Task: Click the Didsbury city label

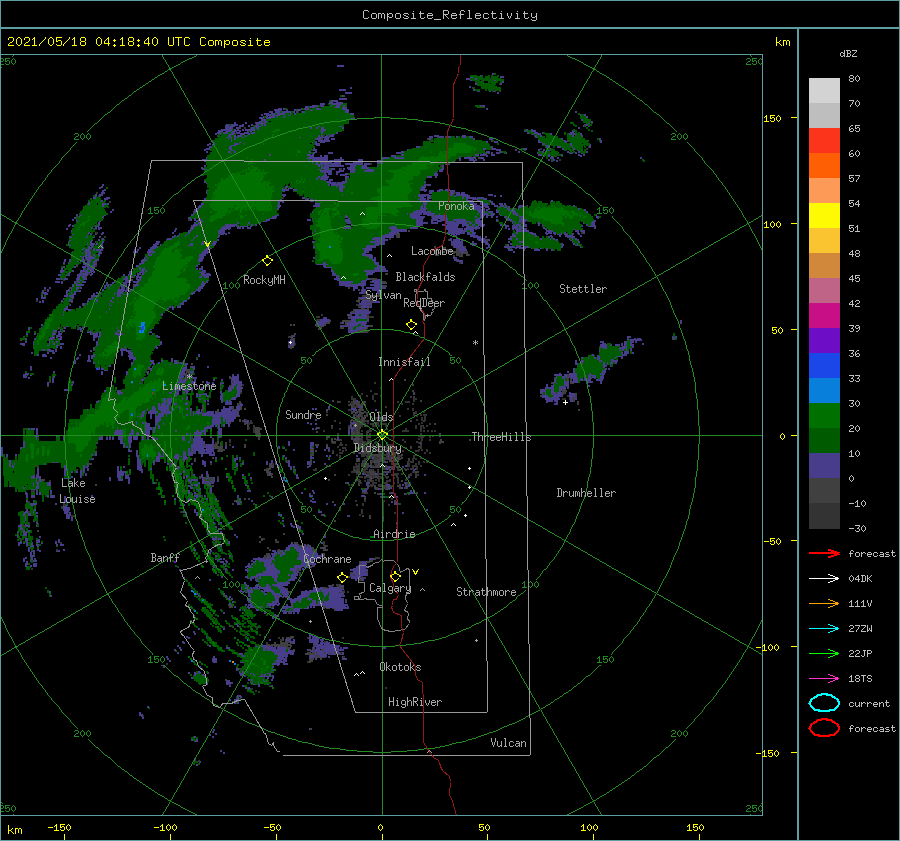Action: (377, 448)
